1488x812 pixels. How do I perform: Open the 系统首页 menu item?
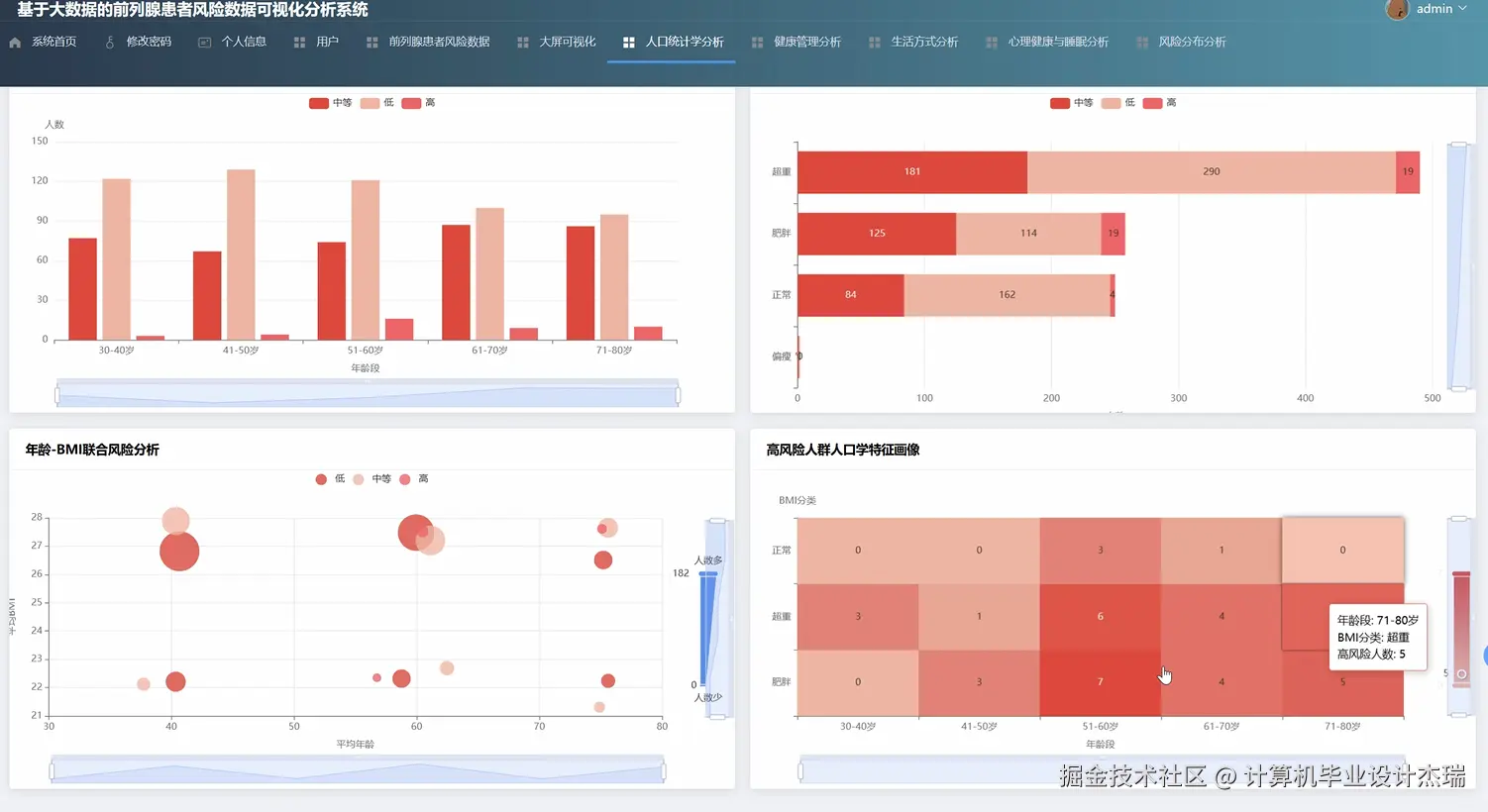click(53, 42)
